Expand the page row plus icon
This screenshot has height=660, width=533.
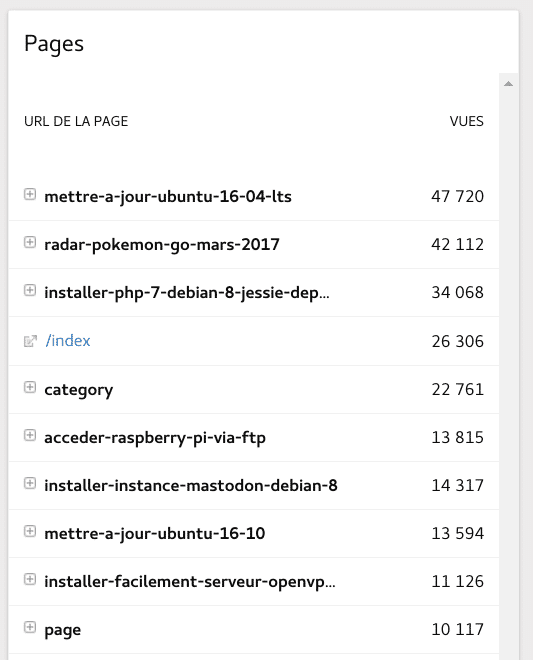click(29, 627)
